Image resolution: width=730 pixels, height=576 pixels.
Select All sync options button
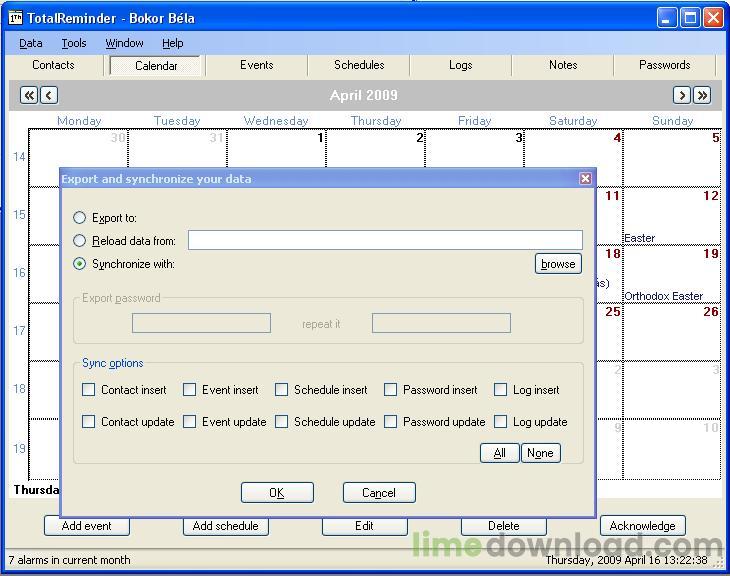pyautogui.click(x=500, y=453)
